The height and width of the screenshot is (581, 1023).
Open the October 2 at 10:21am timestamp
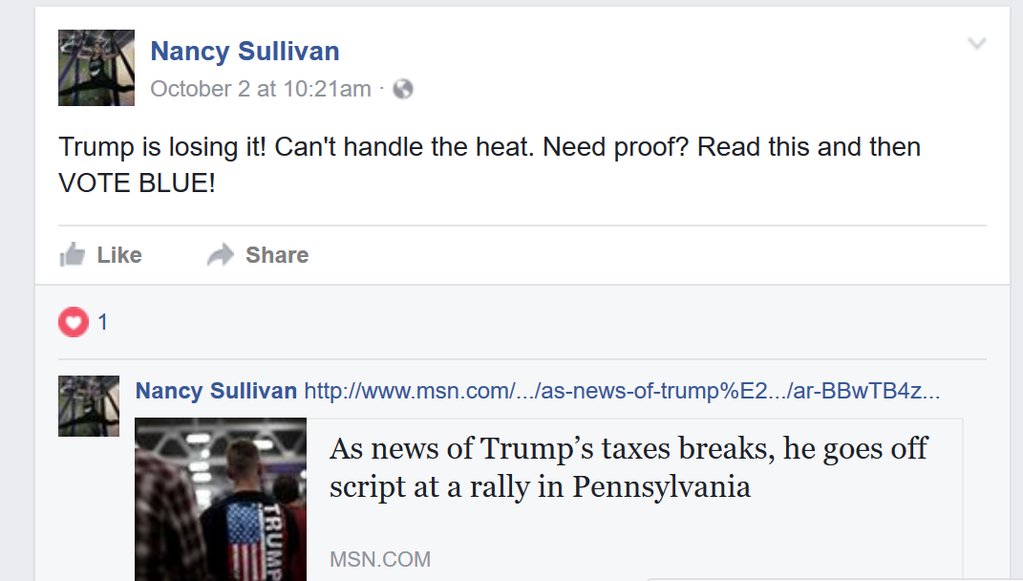coord(260,89)
